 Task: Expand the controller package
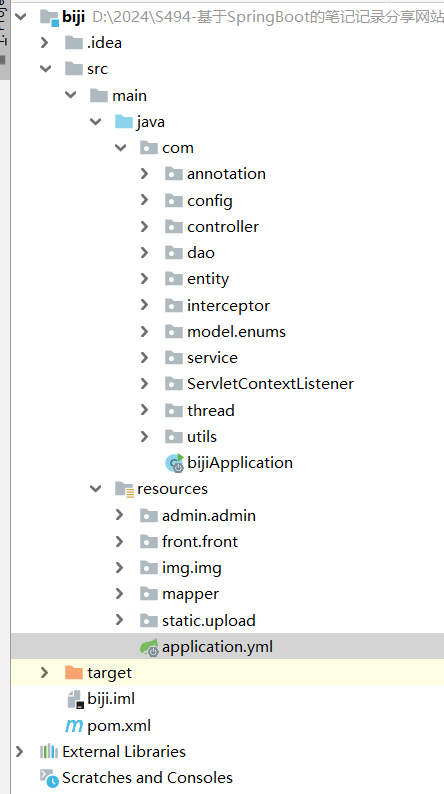click(144, 226)
